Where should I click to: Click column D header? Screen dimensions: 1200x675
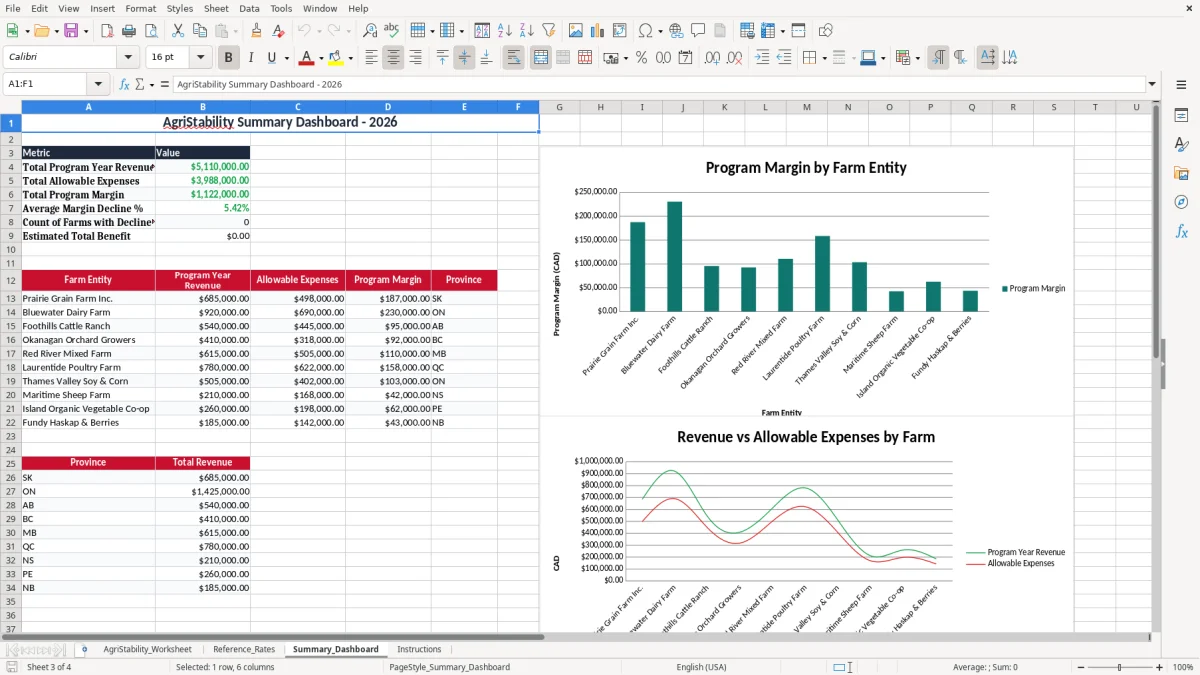388,107
